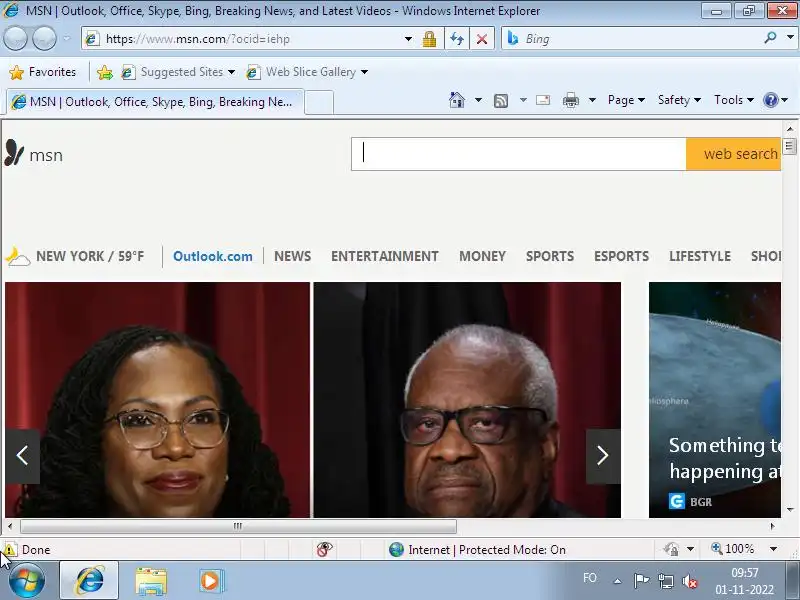Open the search provider dropdown arrow
Viewport: 800px width, 600px height.
tap(790, 37)
